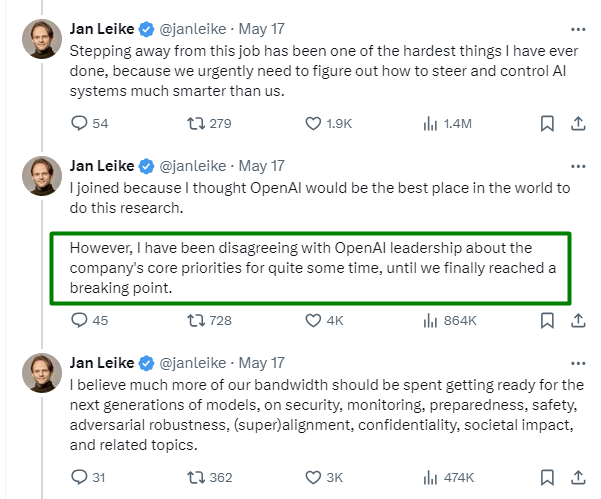This screenshot has width=601, height=499.
Task: View the 864K views analytics
Action: click(431, 321)
